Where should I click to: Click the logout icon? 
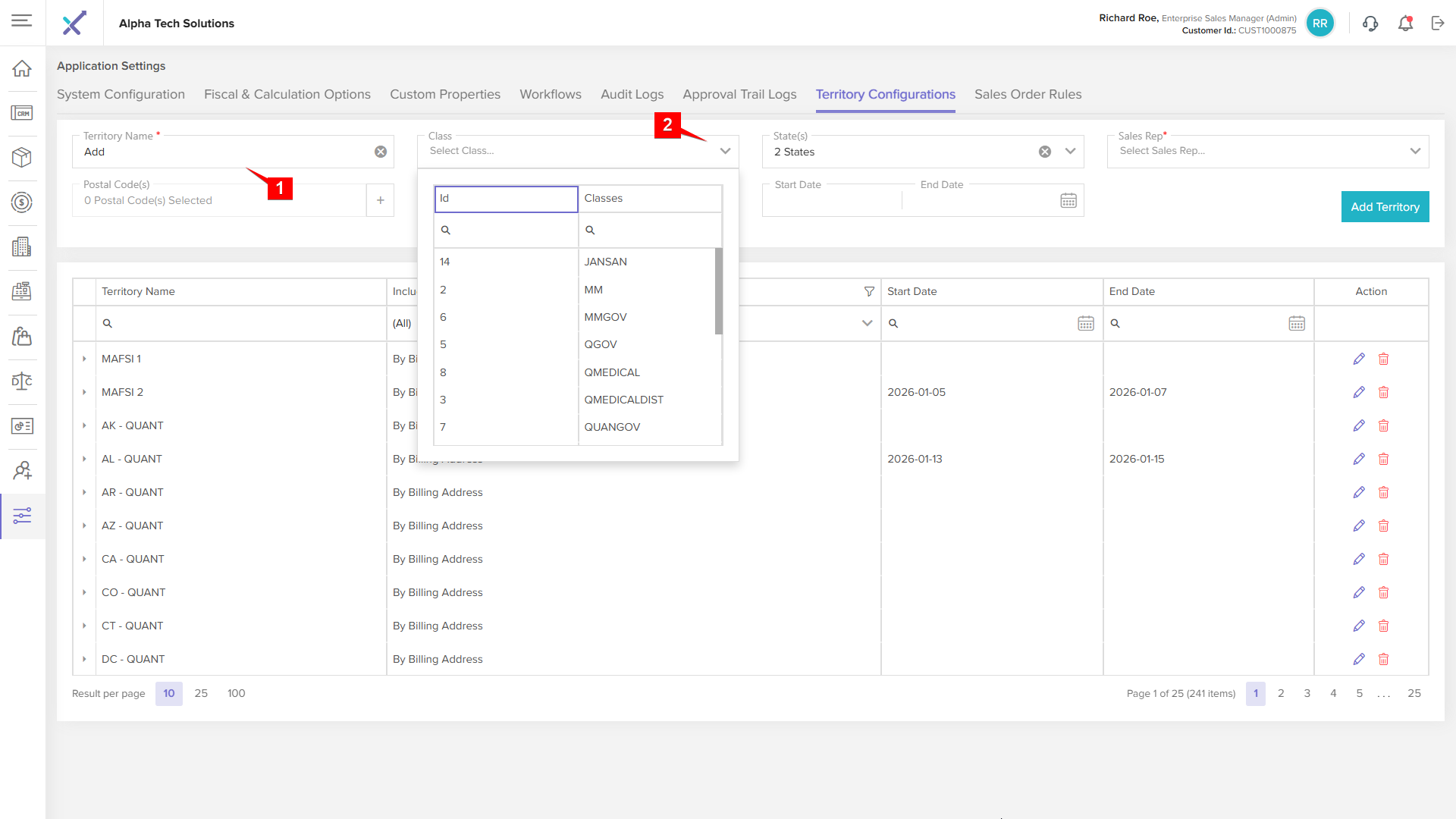pyautogui.click(x=1438, y=24)
